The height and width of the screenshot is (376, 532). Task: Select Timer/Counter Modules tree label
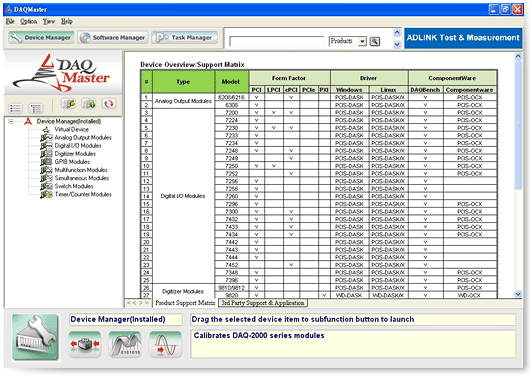pyautogui.click(x=83, y=194)
